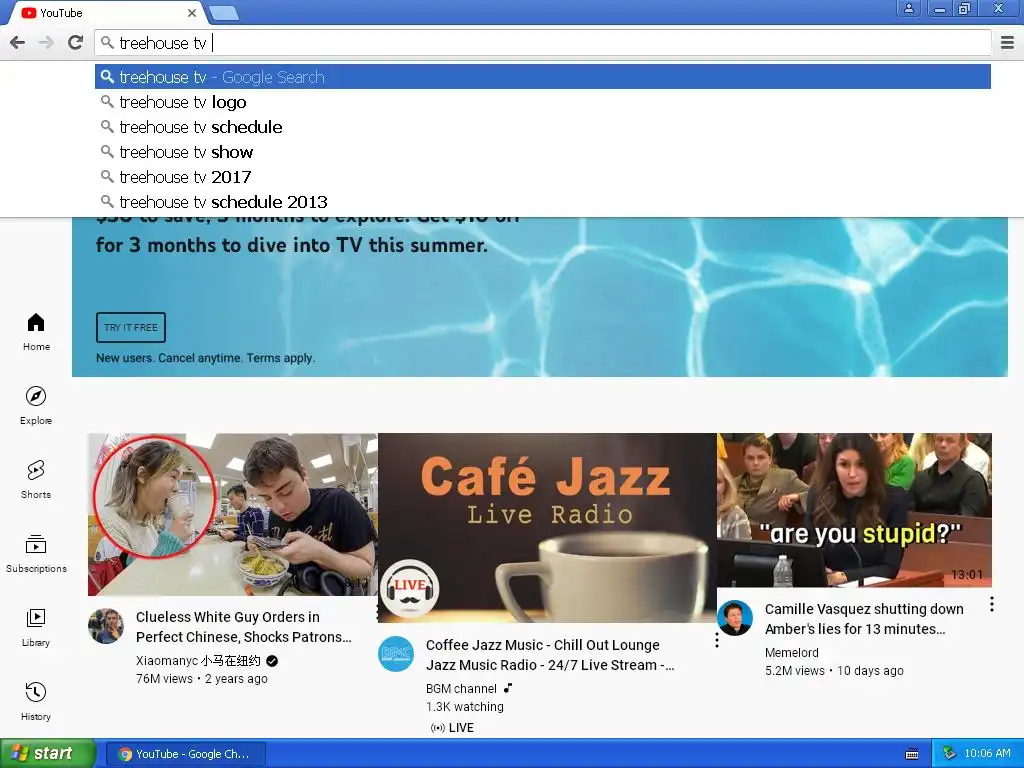Open Library in sidebar
The width and height of the screenshot is (1024, 768).
(x=36, y=627)
